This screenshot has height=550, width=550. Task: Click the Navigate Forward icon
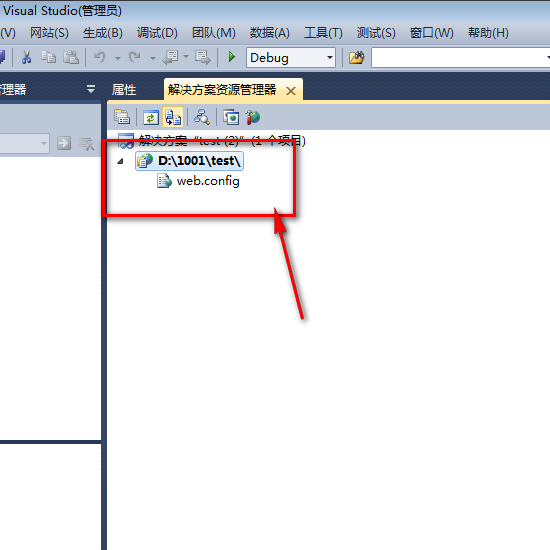pyautogui.click(x=203, y=57)
